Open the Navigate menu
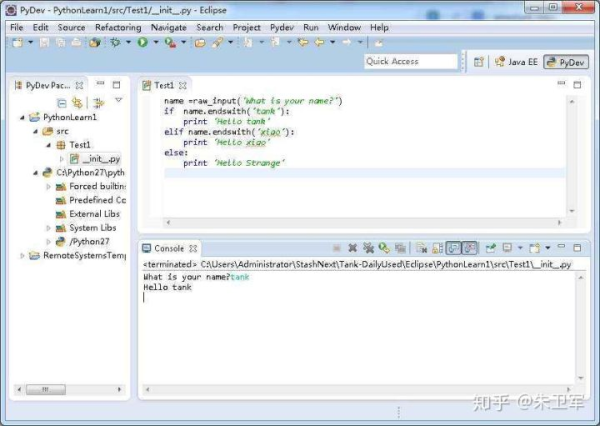 click(x=168, y=28)
